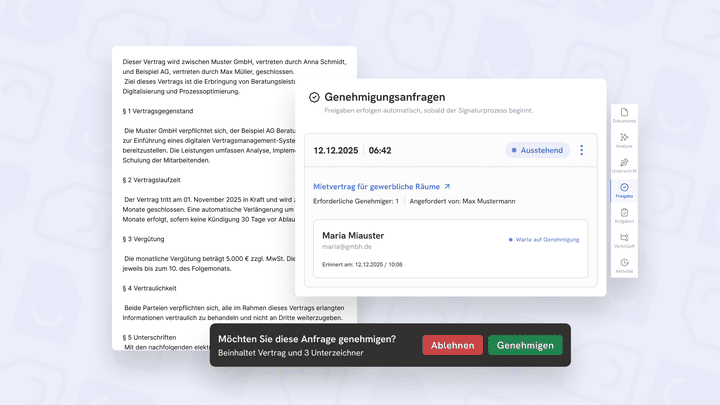
Task: Click the § 3 Vergütung heading in document
Action: pyautogui.click(x=143, y=239)
